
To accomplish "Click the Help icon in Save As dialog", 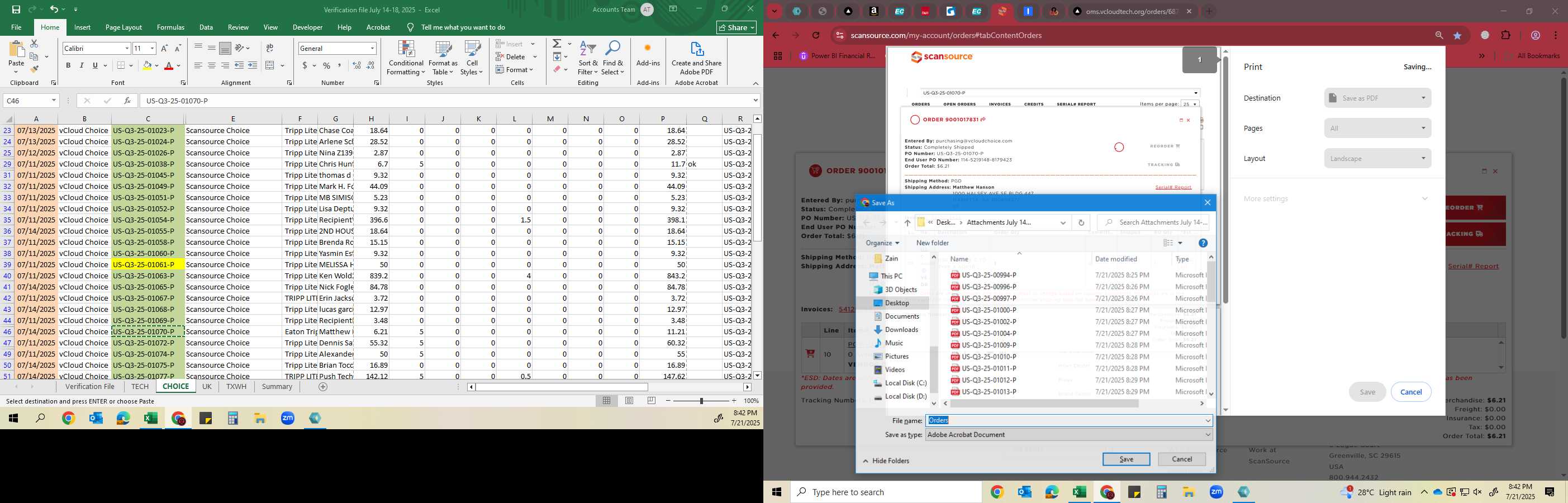I will pyautogui.click(x=1203, y=243).
